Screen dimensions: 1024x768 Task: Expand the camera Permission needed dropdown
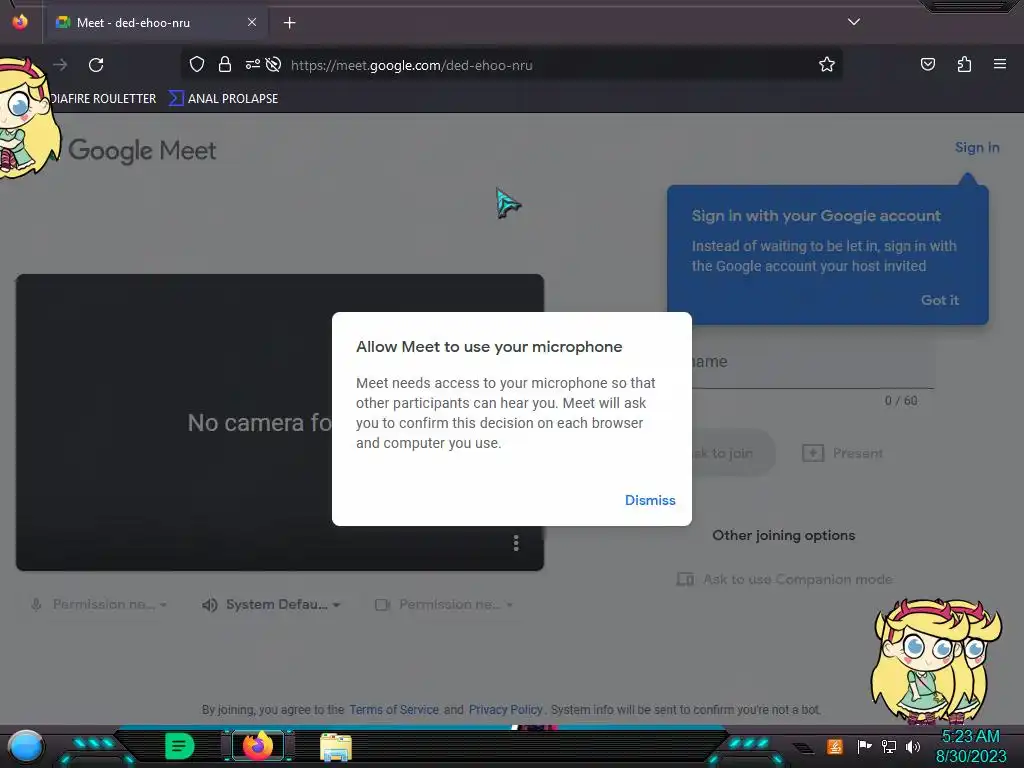(444, 605)
